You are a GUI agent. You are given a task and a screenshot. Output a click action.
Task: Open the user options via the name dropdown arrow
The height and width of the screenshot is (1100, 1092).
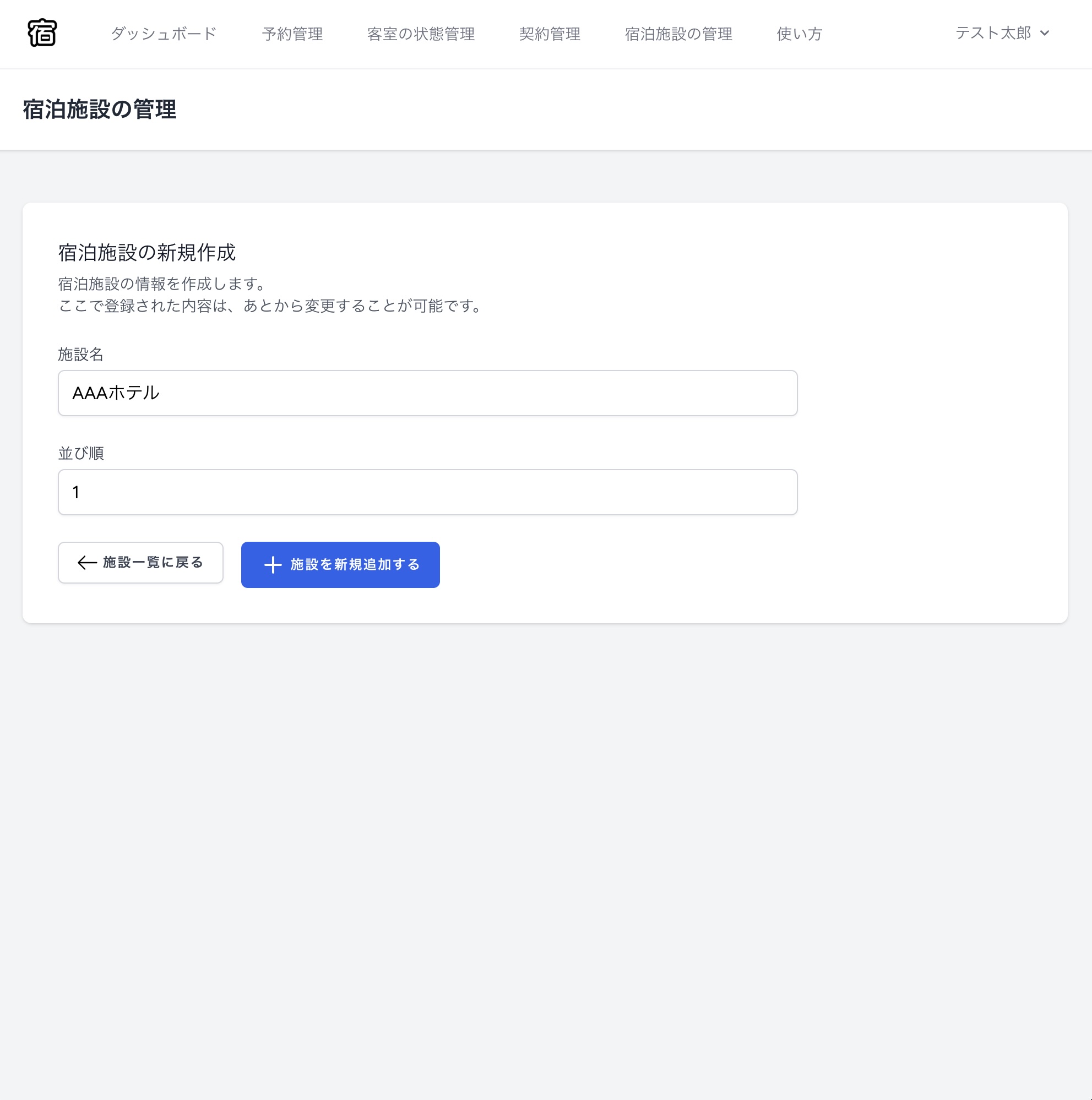point(1046,34)
